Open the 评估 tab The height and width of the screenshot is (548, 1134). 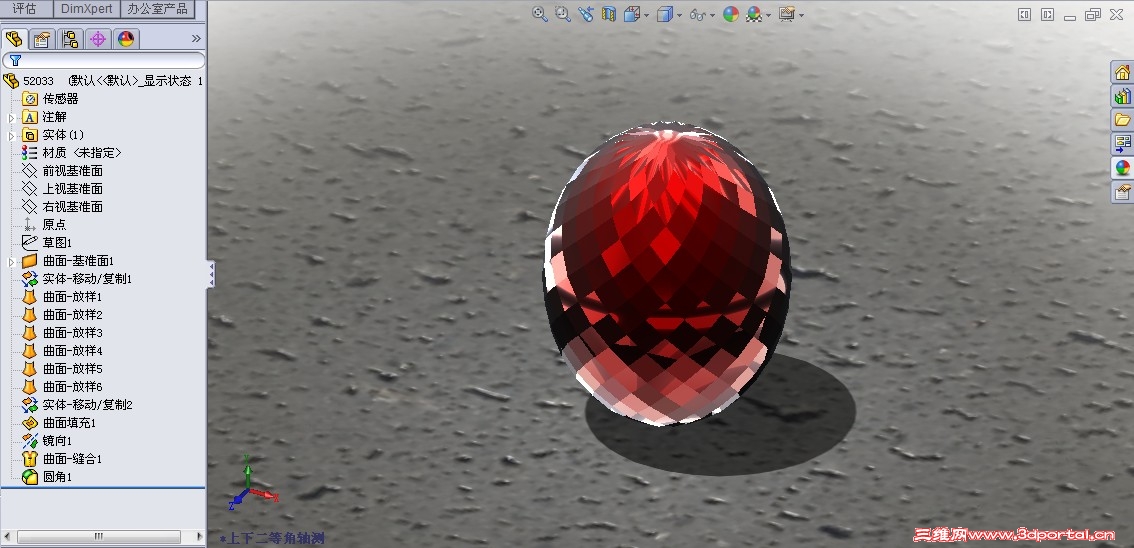tap(26, 9)
